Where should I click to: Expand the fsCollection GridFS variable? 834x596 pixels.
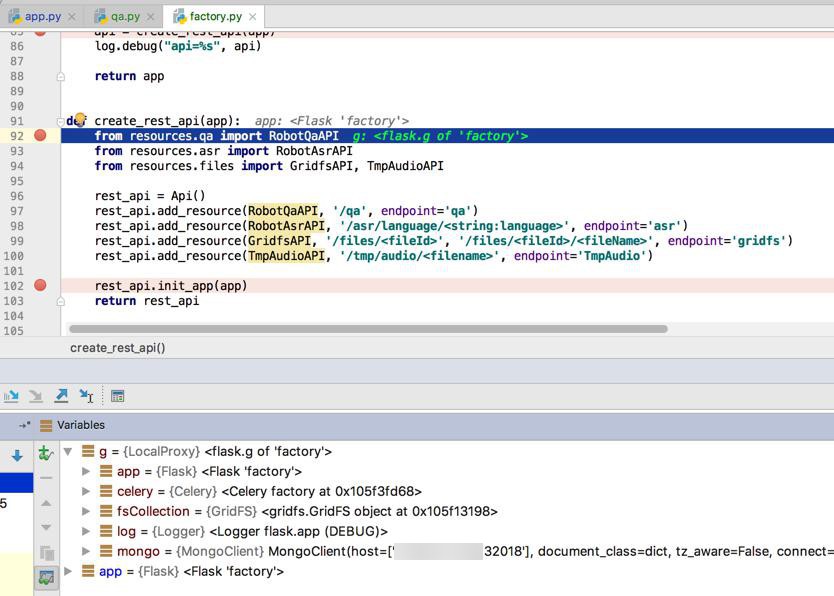tap(86, 512)
